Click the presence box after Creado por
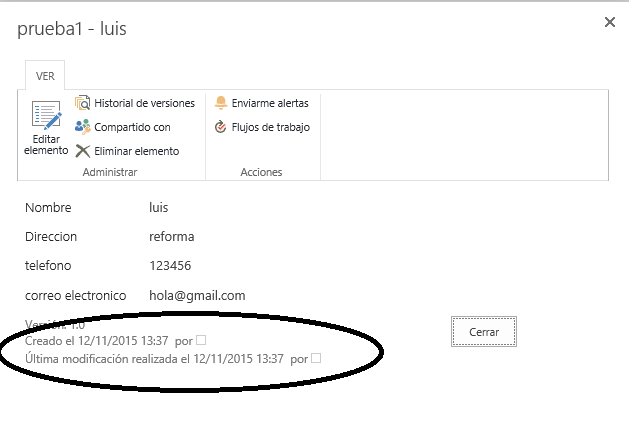Viewport: 629px width, 431px height. coord(201,340)
